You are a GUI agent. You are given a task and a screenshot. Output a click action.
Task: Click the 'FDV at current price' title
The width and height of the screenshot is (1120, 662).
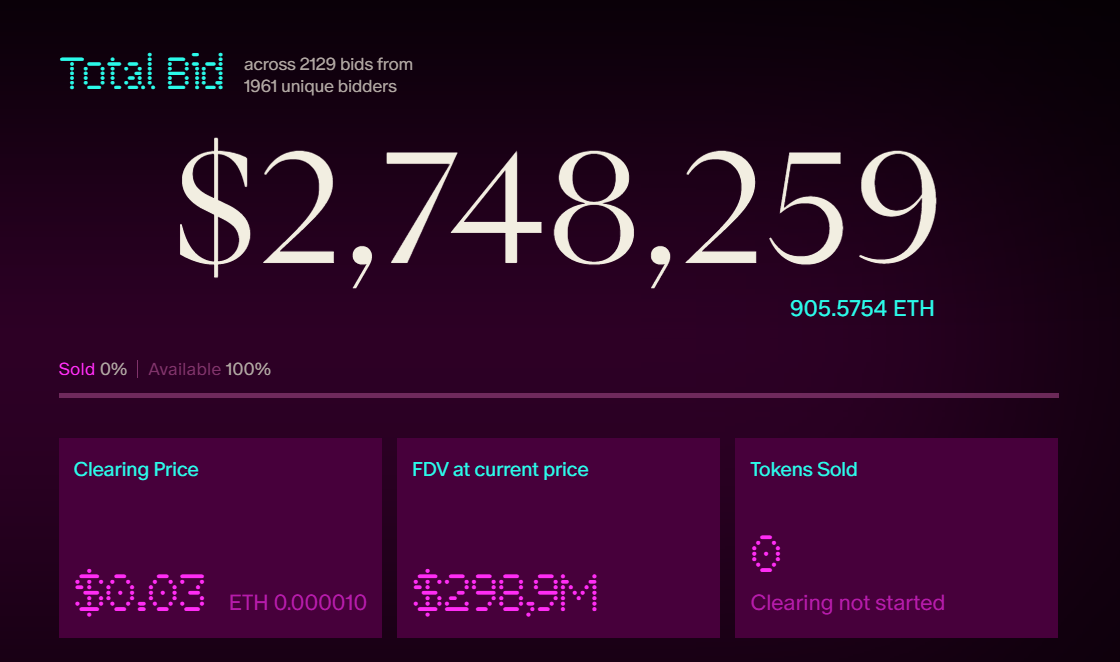(x=500, y=469)
